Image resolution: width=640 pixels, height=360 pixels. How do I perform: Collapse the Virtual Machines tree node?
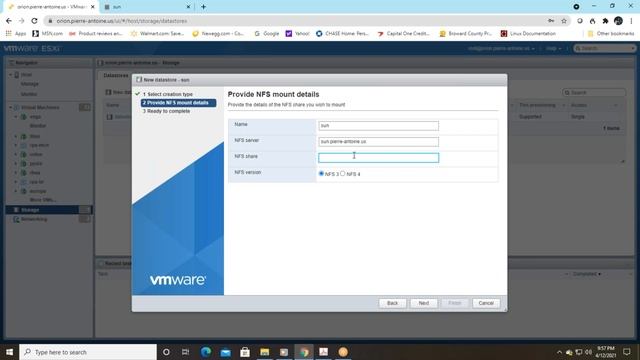click(11, 107)
